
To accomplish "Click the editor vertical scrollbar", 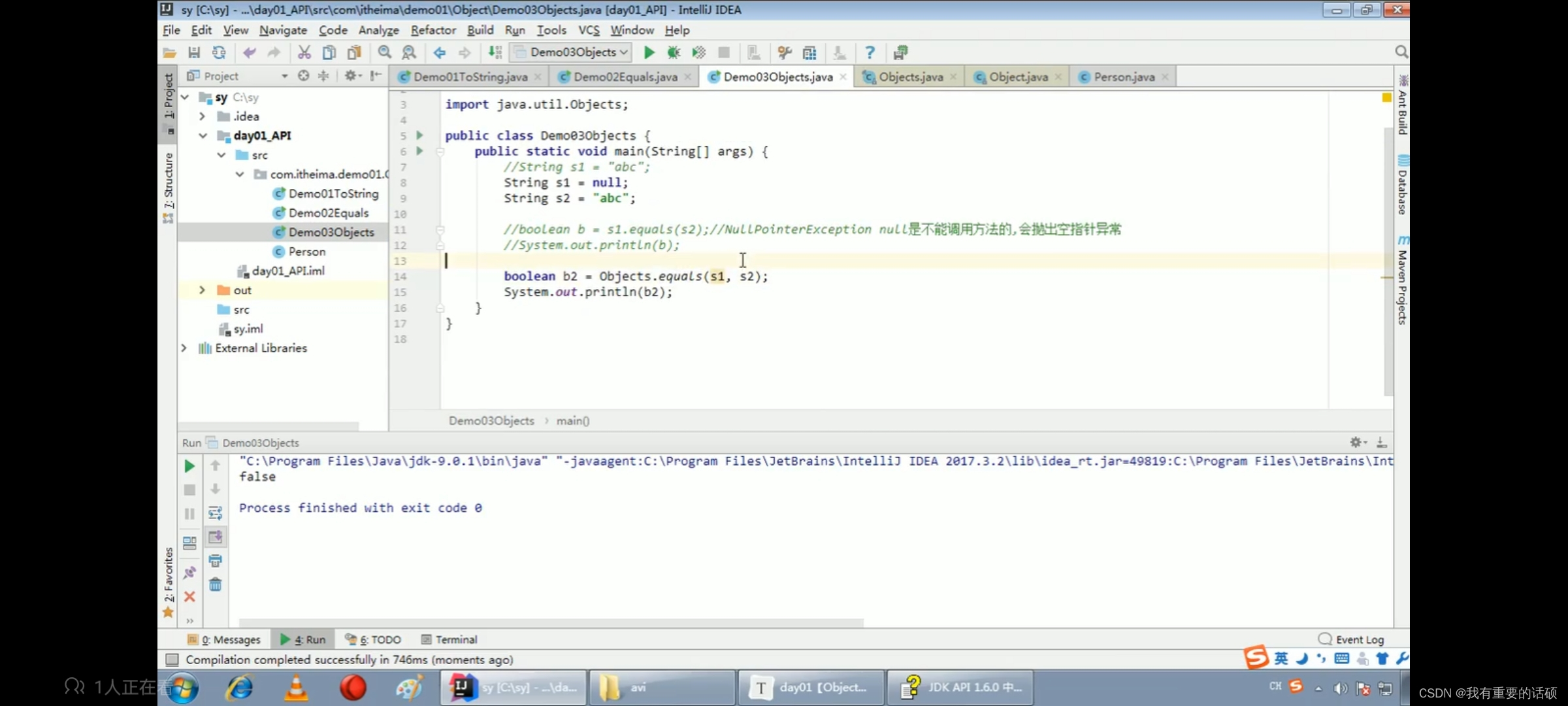I will pyautogui.click(x=1388, y=261).
